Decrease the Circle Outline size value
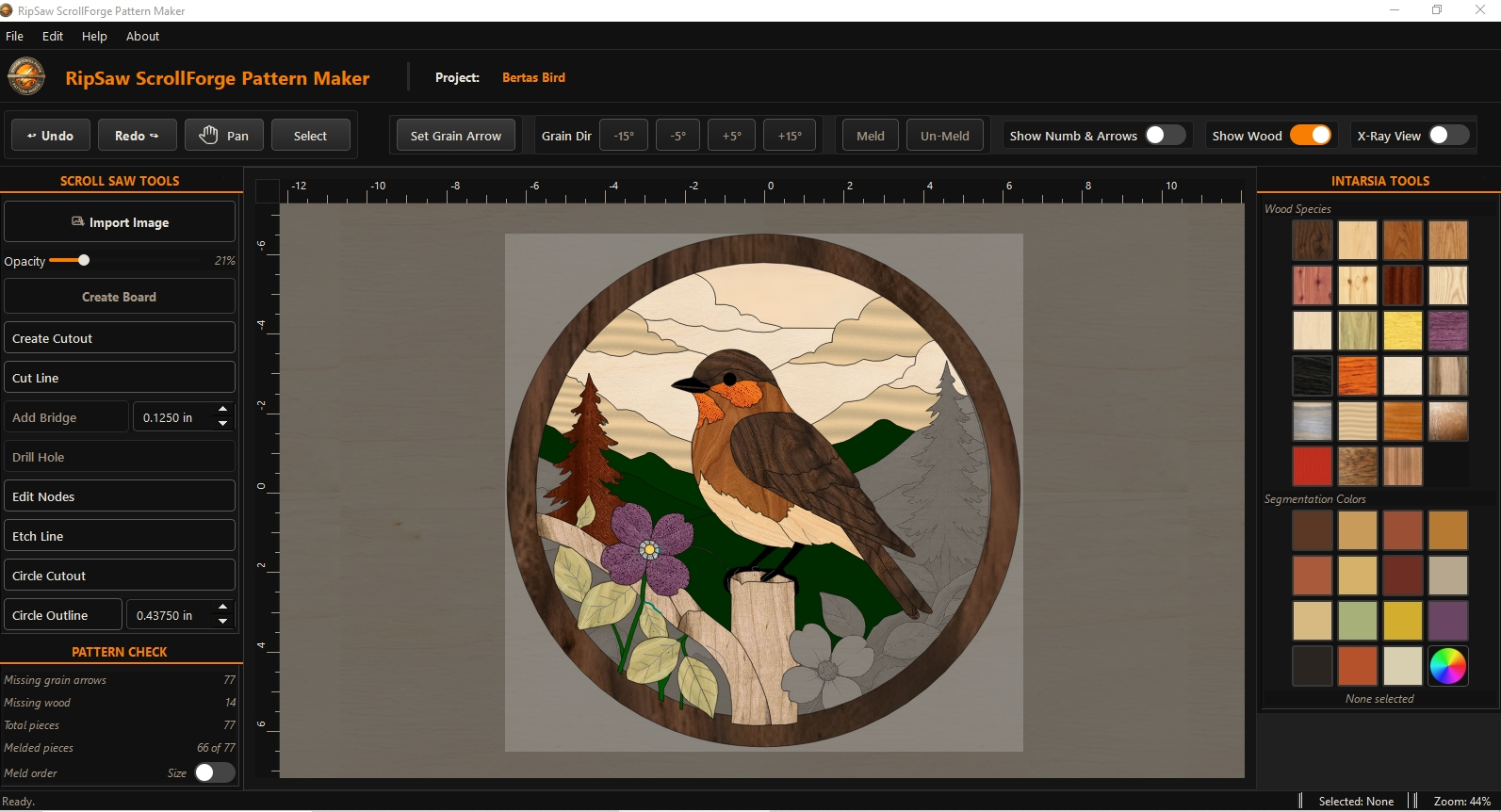 tap(222, 622)
